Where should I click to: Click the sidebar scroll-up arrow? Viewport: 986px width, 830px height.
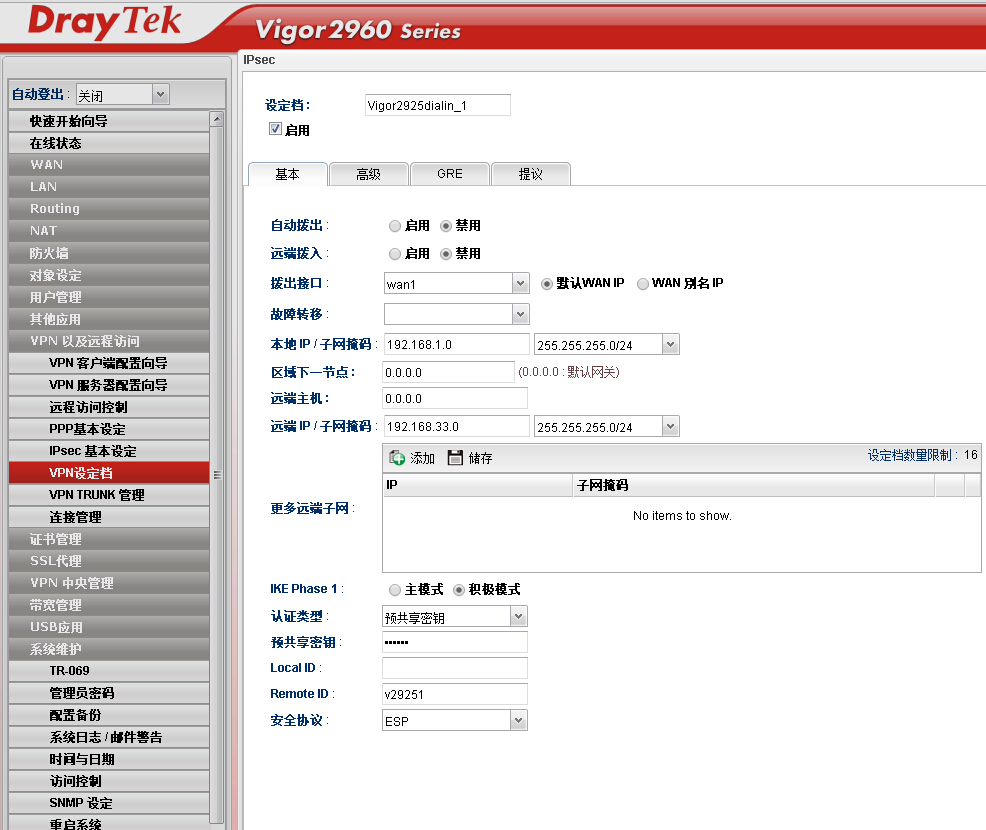(x=216, y=118)
